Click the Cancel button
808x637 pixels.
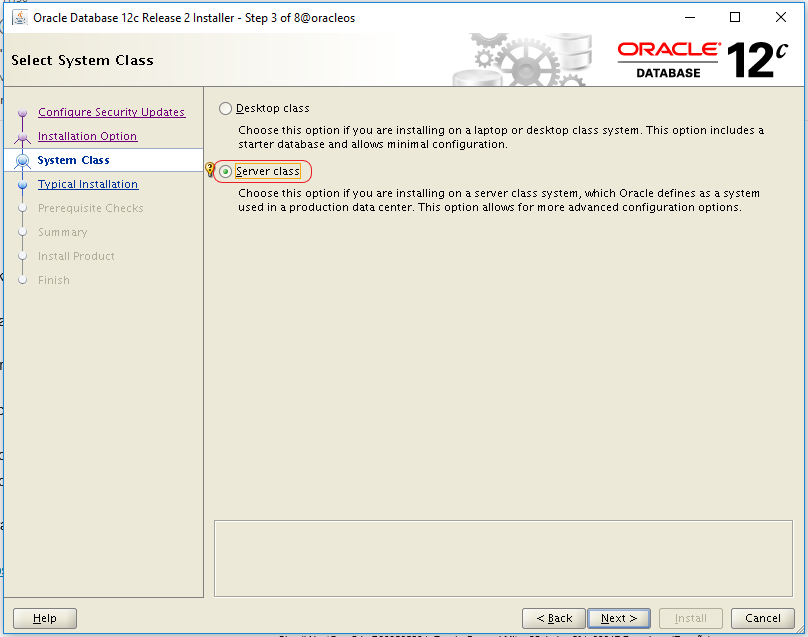click(x=763, y=618)
